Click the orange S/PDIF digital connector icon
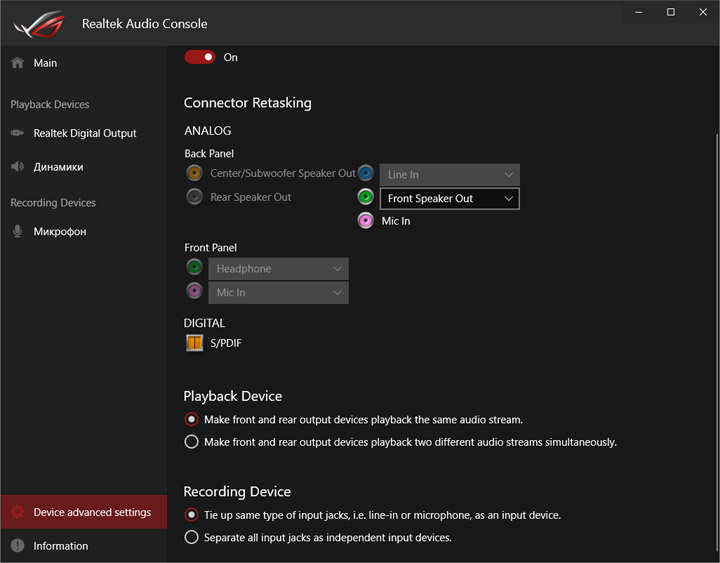This screenshot has width=720, height=563. [x=195, y=343]
